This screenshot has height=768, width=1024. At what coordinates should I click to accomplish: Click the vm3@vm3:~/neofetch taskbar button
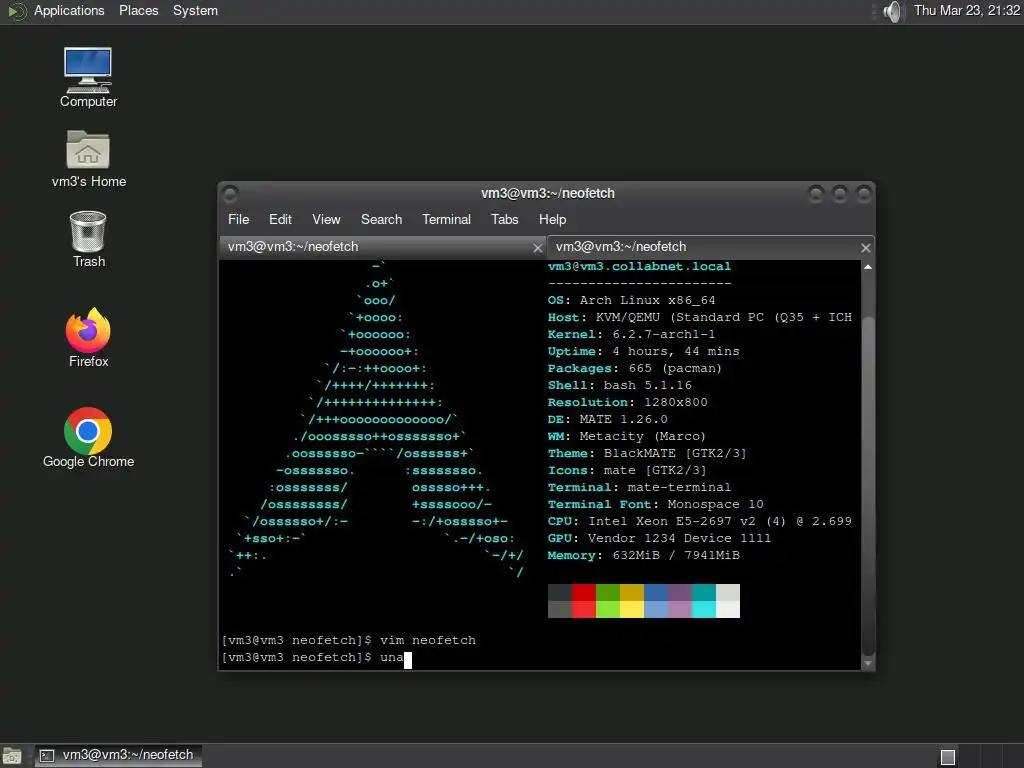coord(118,756)
